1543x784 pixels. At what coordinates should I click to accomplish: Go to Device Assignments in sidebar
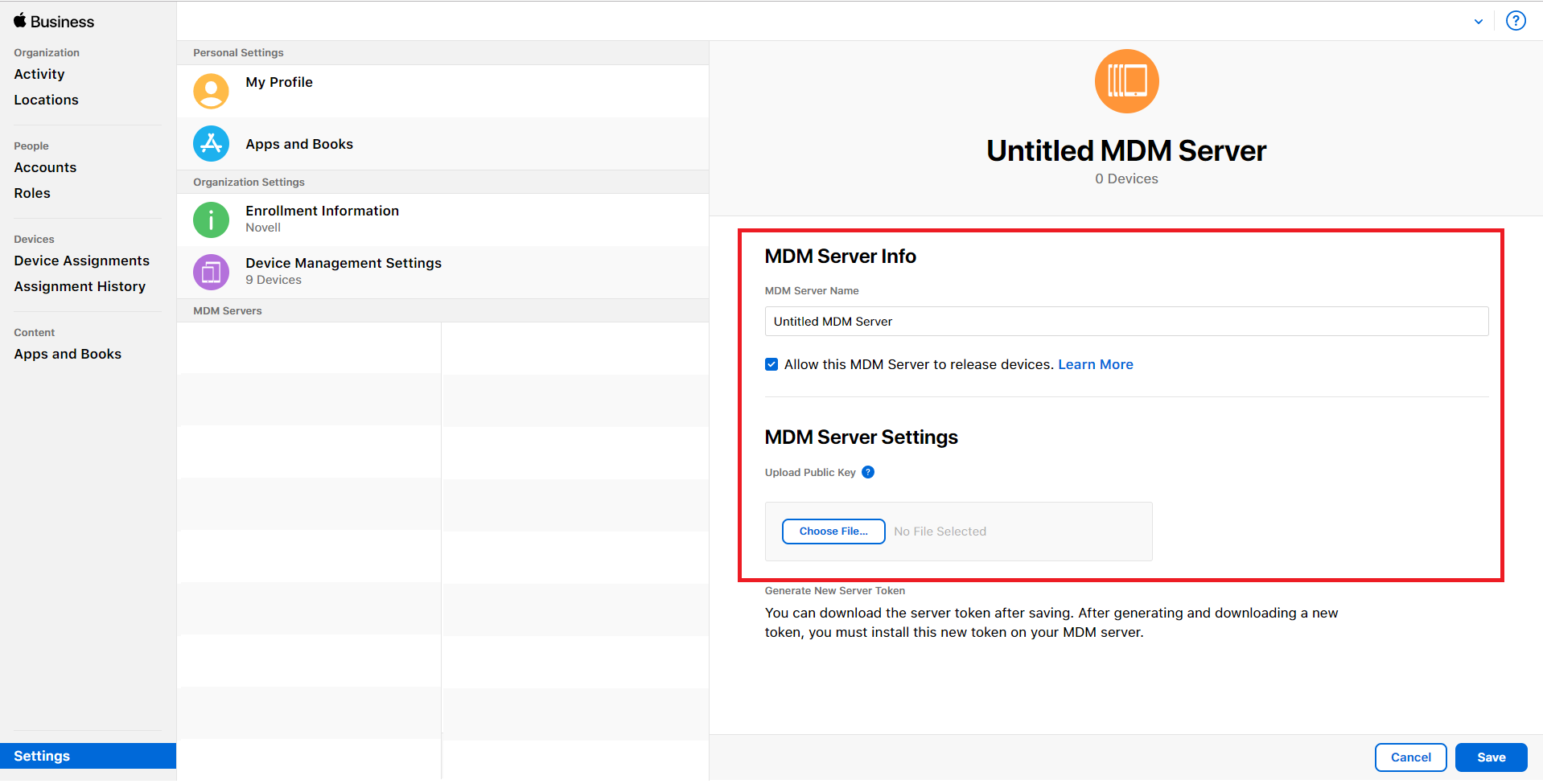point(81,261)
